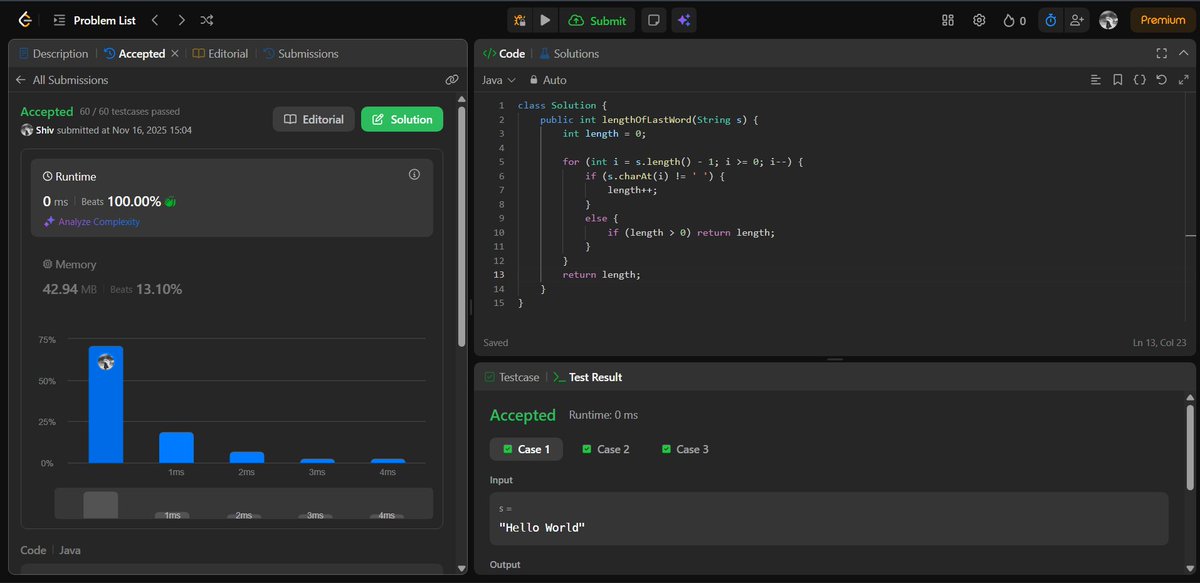This screenshot has width=1200, height=583.
Task: Adjust the runtime distribution range slider
Action: pyautogui.click(x=243, y=504)
